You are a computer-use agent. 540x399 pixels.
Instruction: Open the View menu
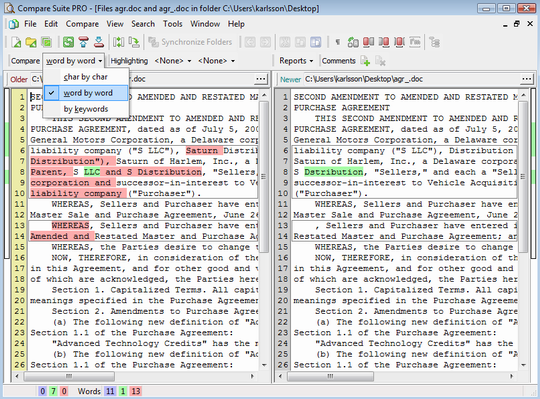click(115, 24)
